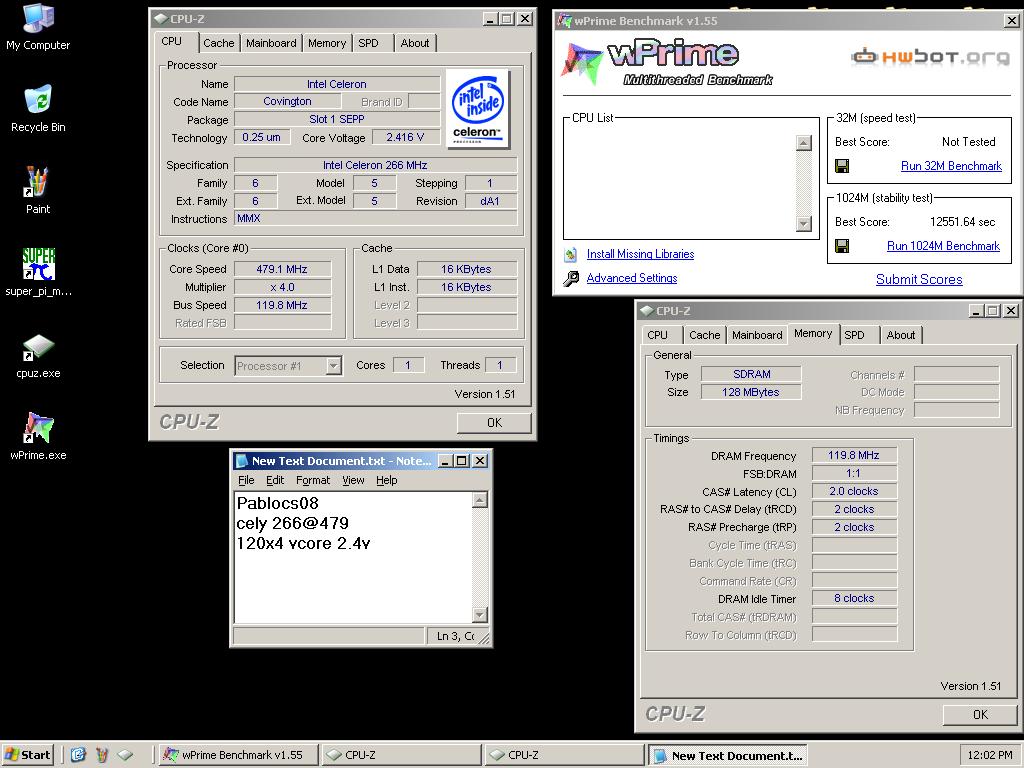Click the Advanced Settings wrench icon
The height and width of the screenshot is (768, 1024).
pos(571,279)
